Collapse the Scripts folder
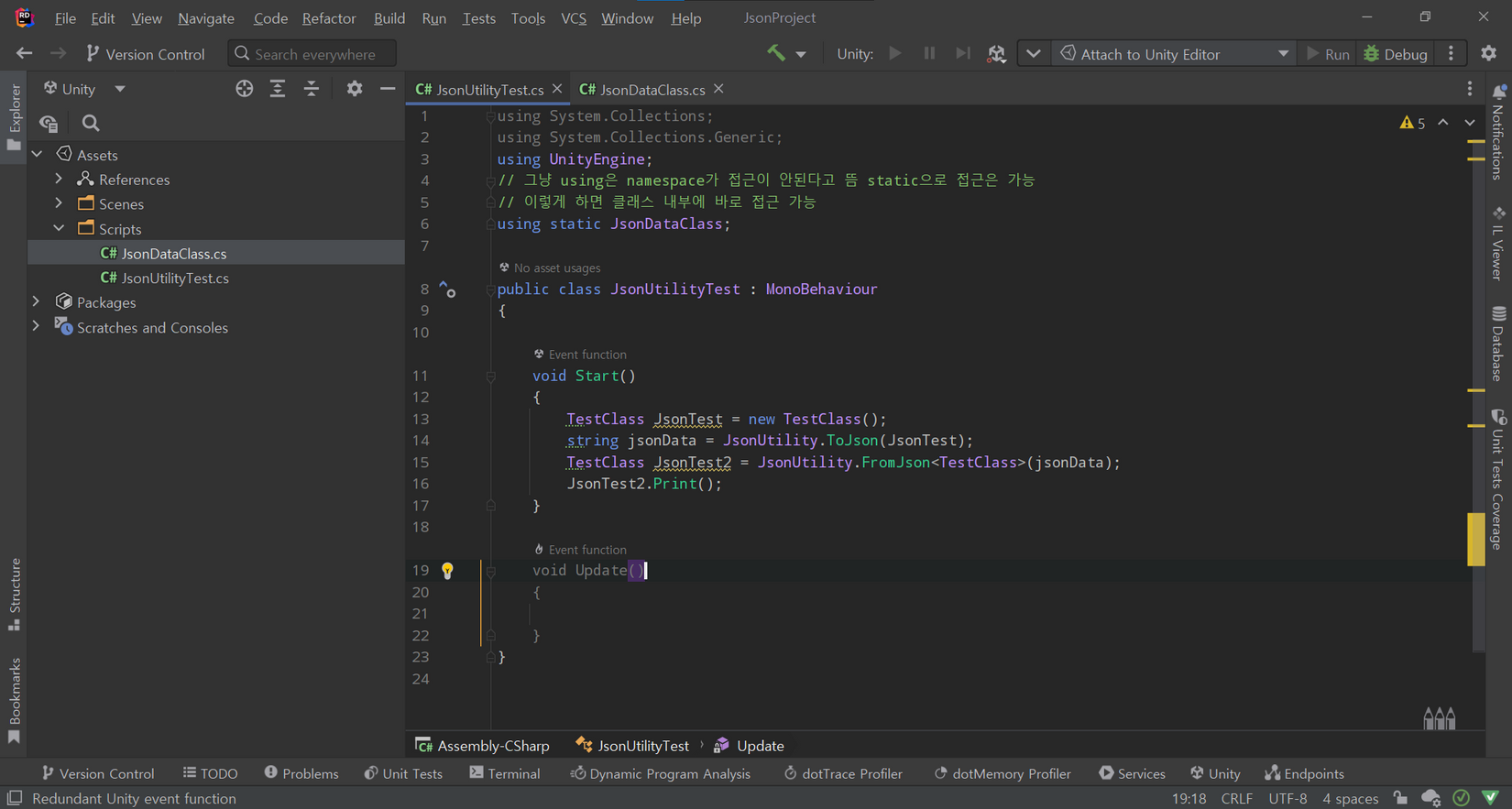Image resolution: width=1512 pixels, height=809 pixels. tap(59, 229)
